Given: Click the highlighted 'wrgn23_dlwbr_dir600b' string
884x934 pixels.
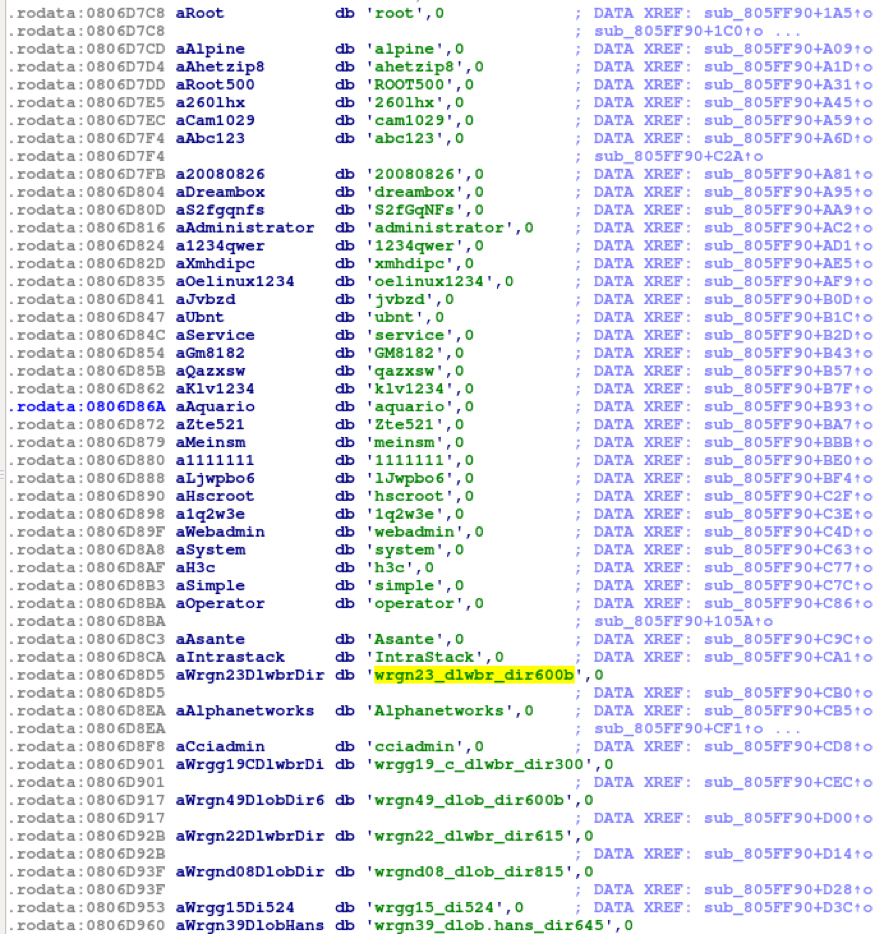Looking at the screenshot, I should (x=474, y=675).
